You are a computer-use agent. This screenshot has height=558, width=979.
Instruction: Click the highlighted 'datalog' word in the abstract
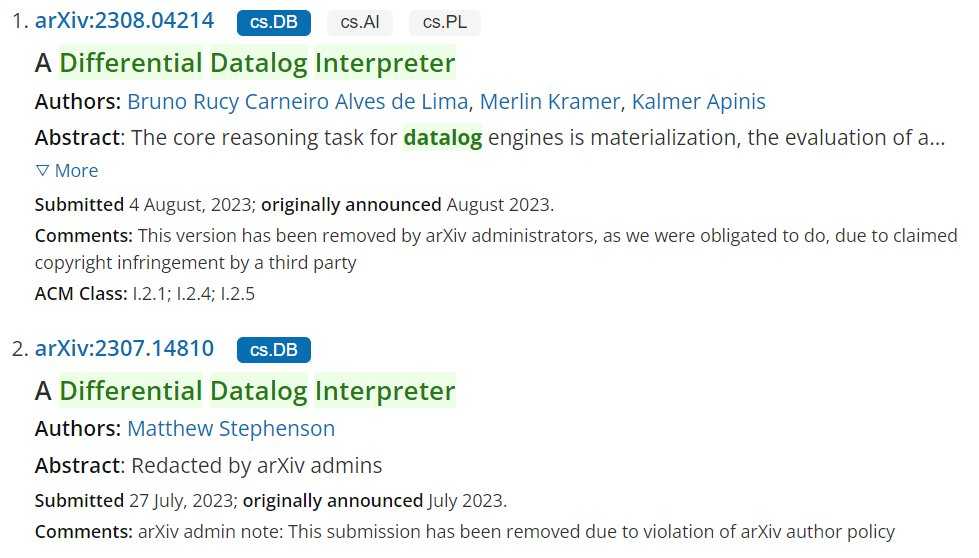tap(442, 138)
